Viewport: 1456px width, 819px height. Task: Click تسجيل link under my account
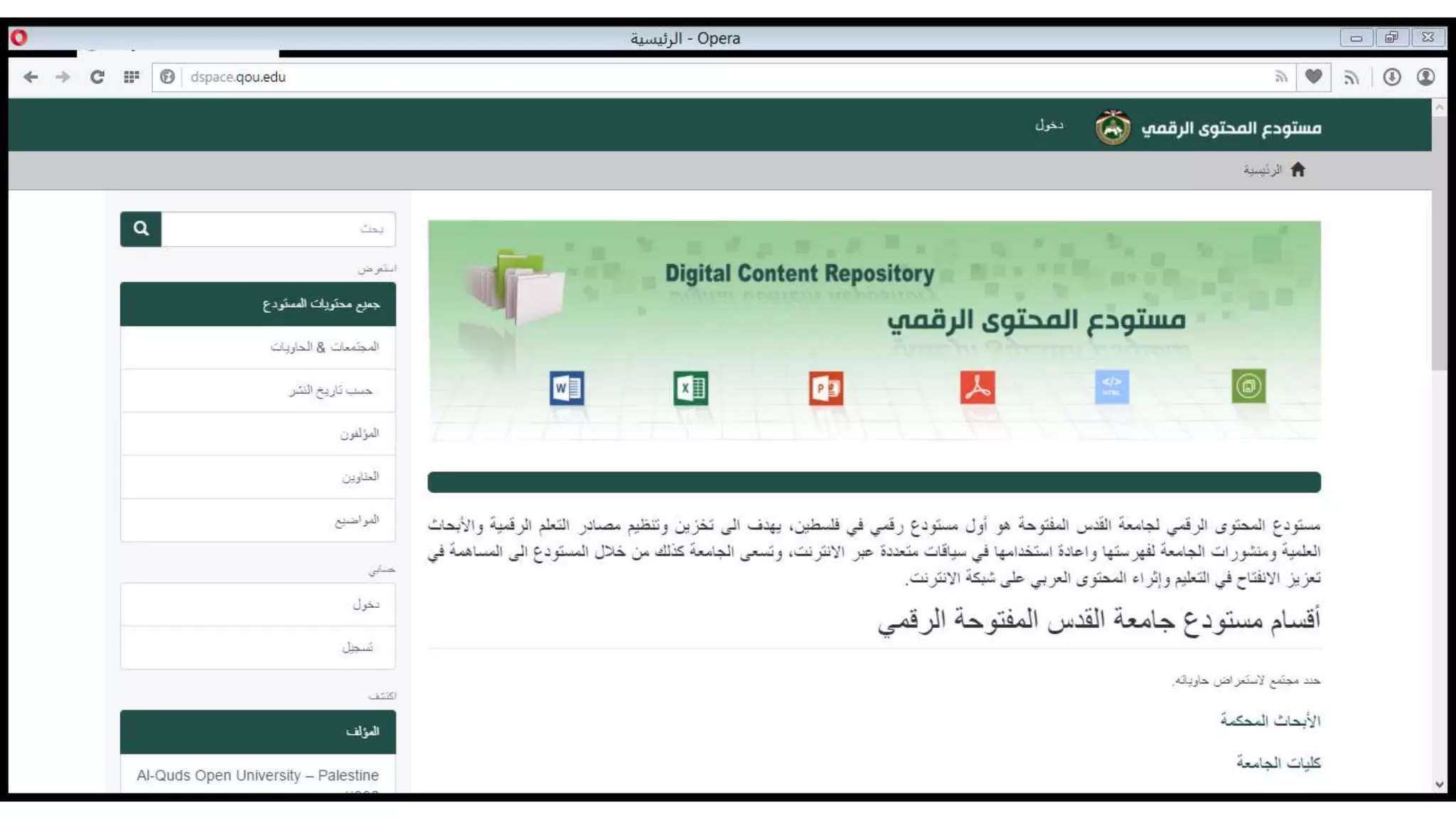(357, 648)
